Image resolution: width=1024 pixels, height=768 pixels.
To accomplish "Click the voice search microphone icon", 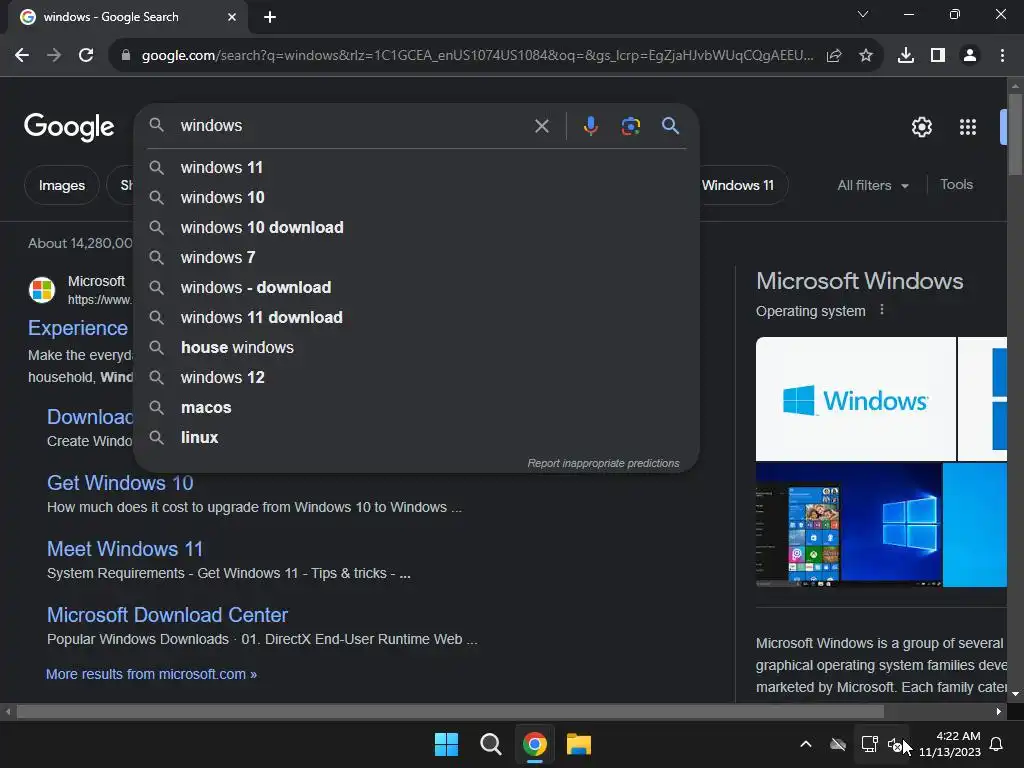I will click(590, 125).
